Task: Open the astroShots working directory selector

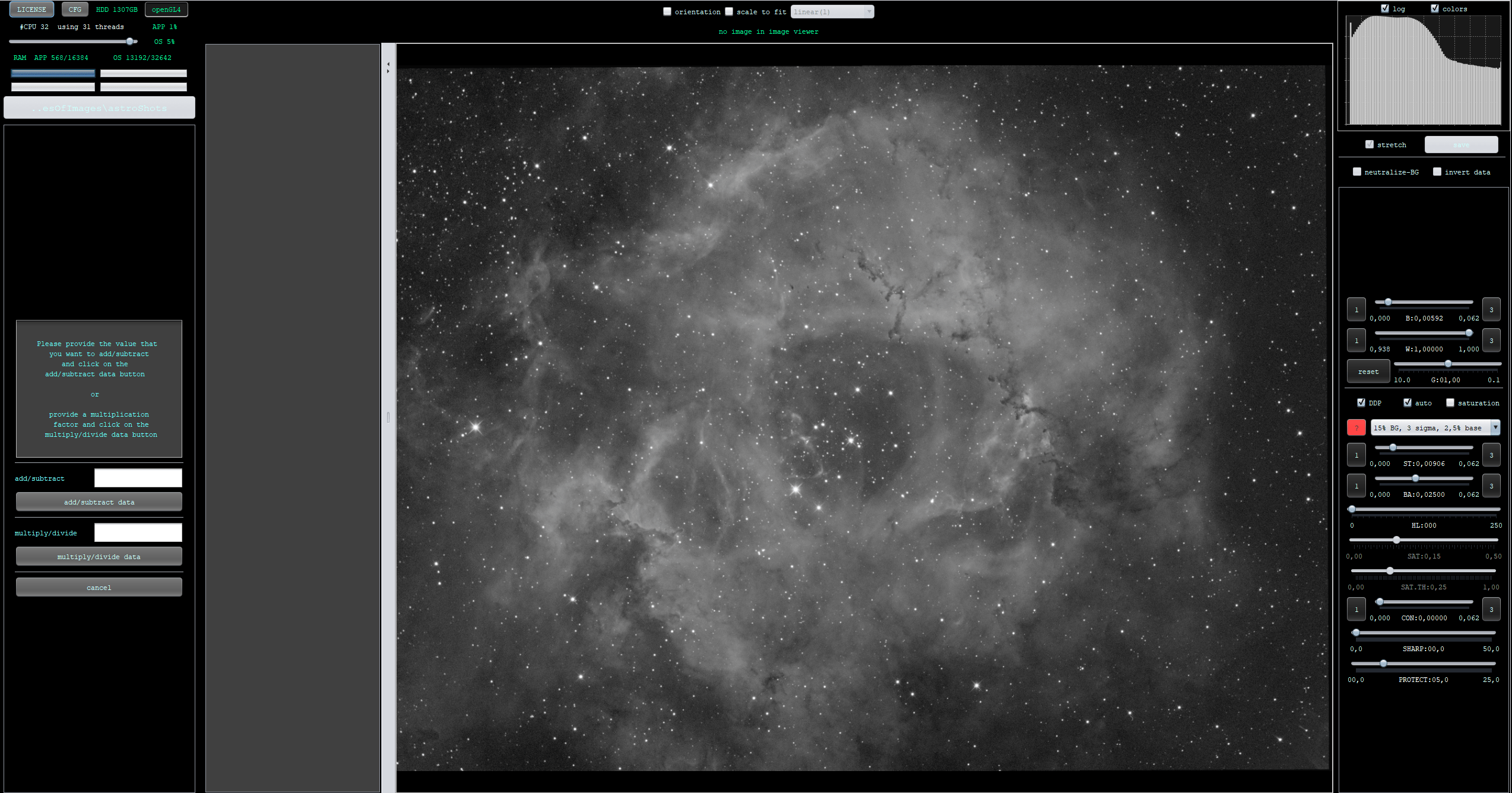Action: 99,108
